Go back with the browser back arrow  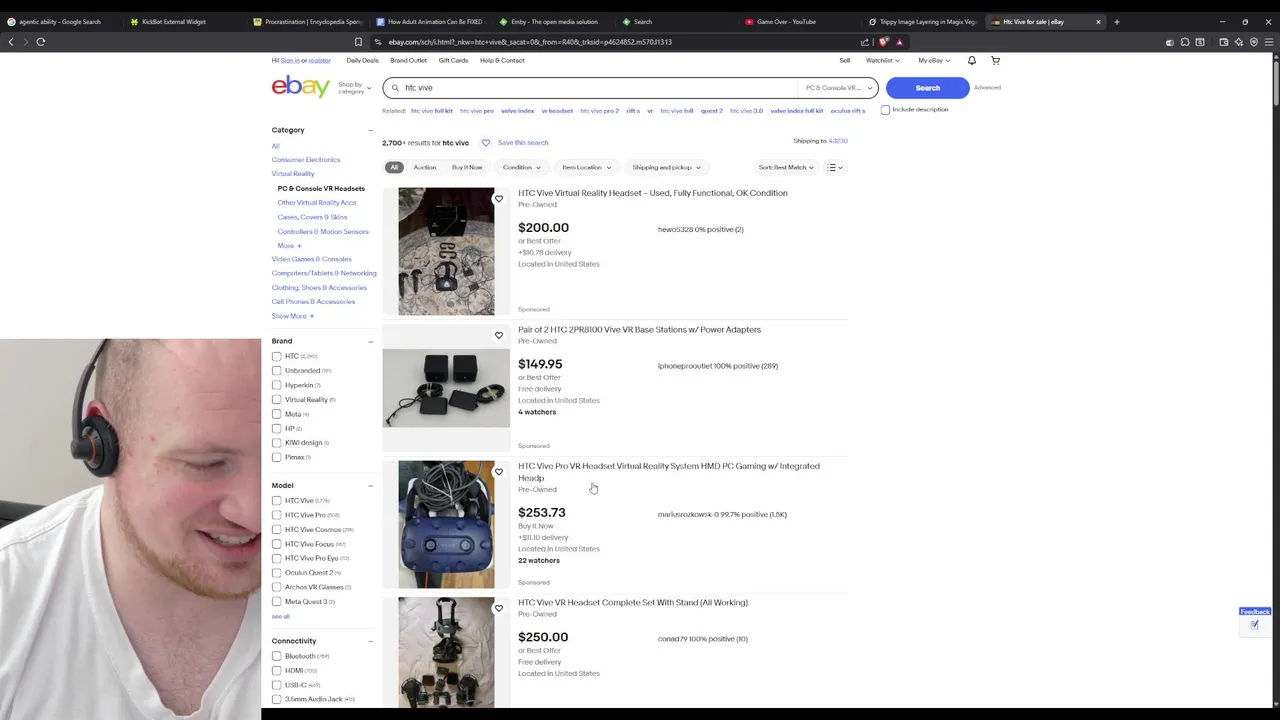[x=11, y=42]
